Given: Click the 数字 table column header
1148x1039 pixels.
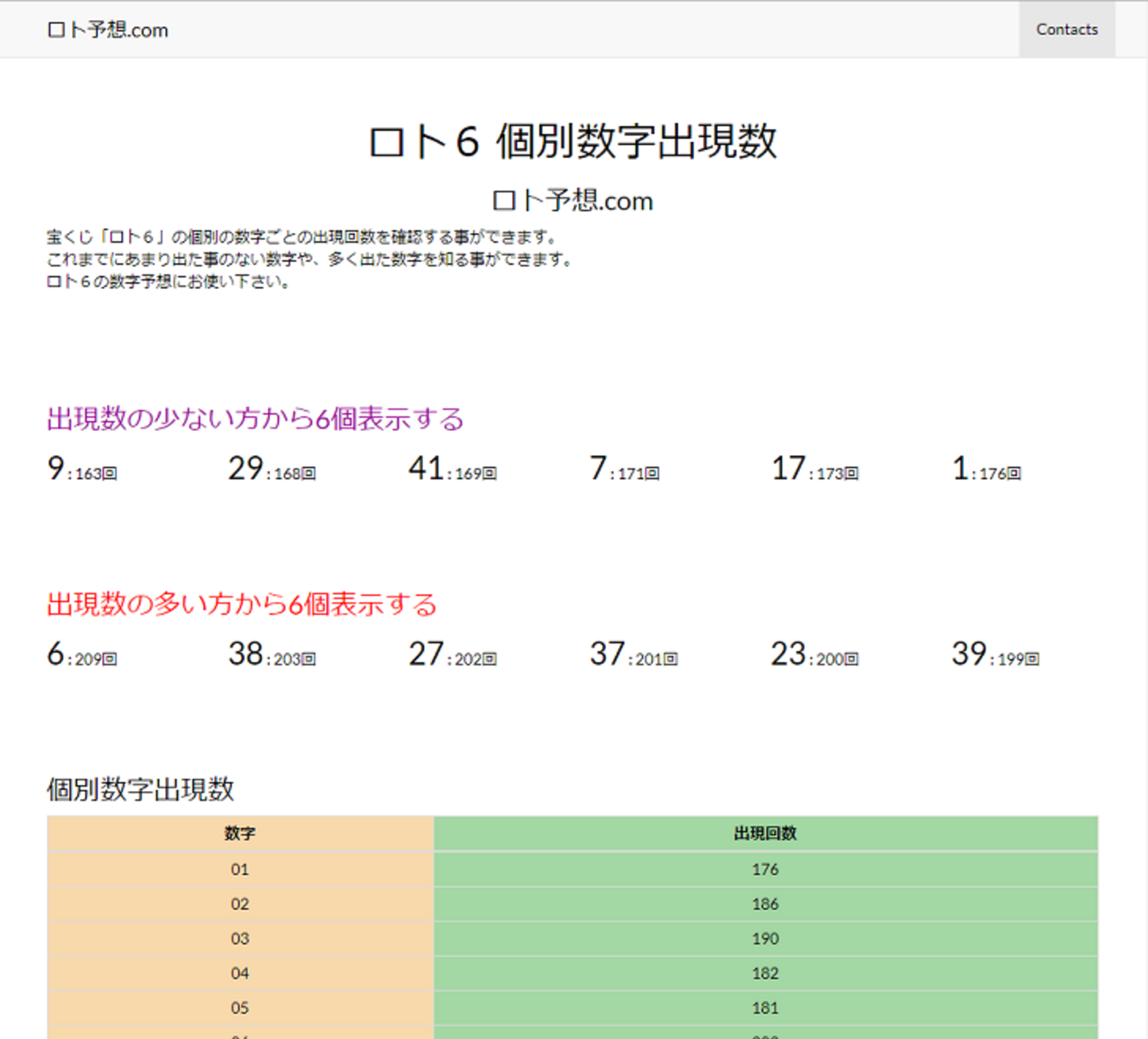Looking at the screenshot, I should [x=239, y=833].
